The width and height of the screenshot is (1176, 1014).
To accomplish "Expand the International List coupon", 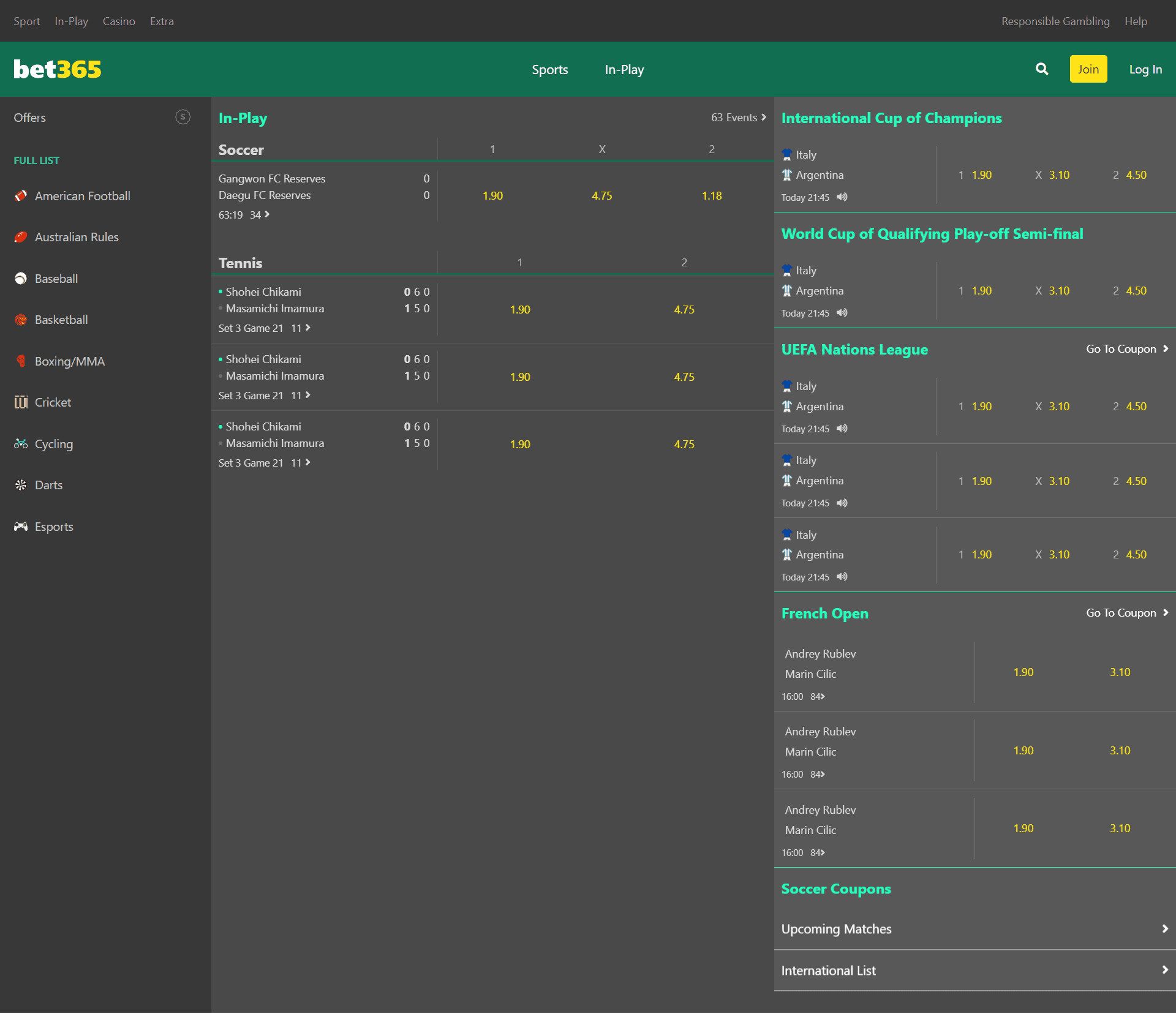I will coord(974,971).
